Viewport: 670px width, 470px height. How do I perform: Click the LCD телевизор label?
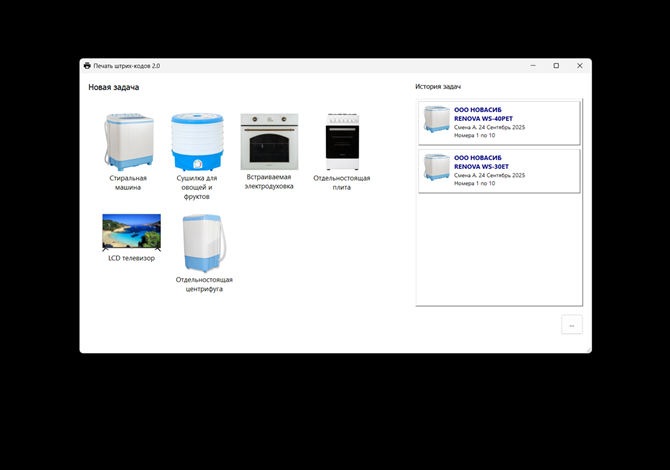(132, 258)
